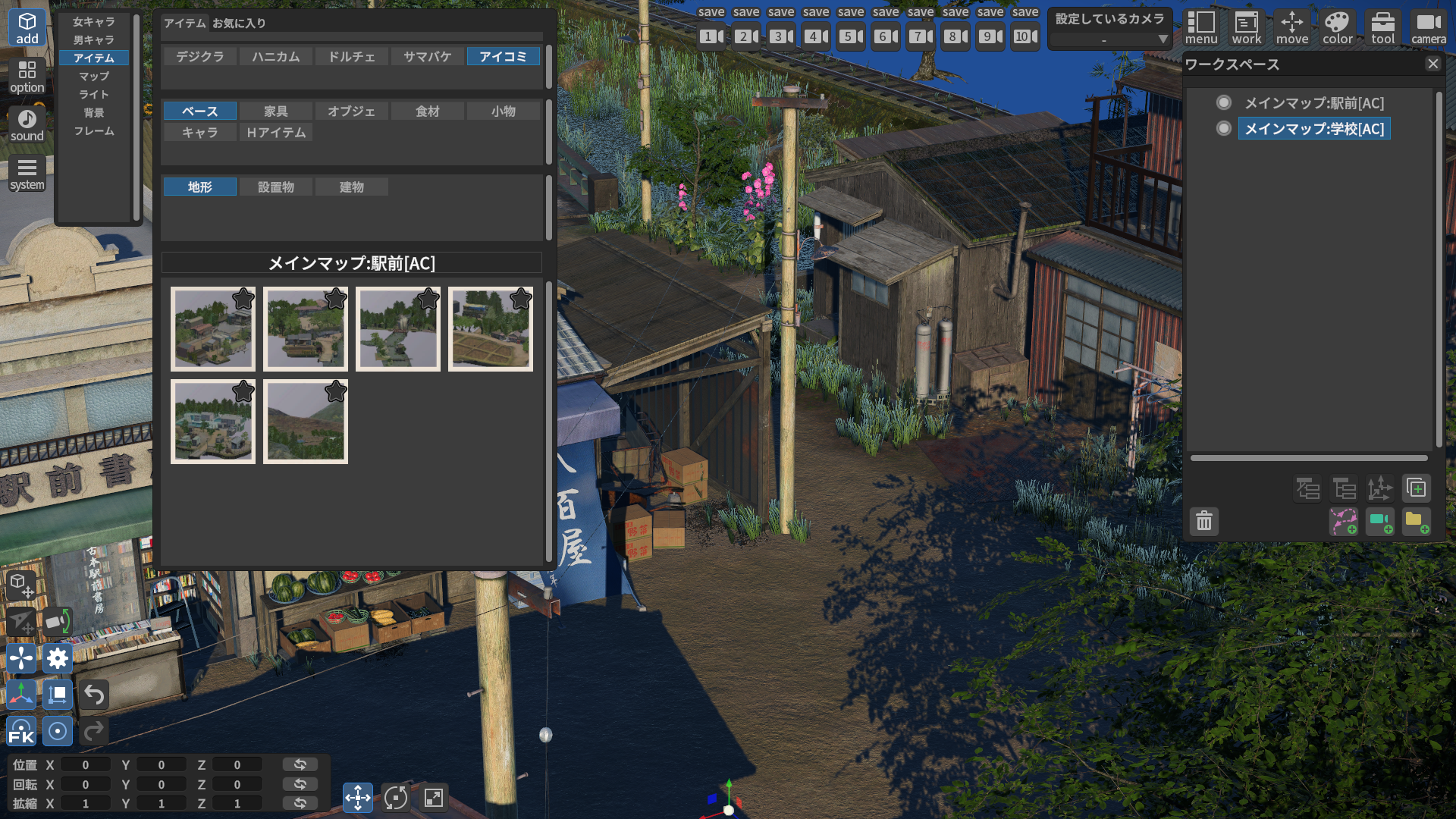The image size is (1456, 819).
Task: Toggle visibility circle for メインマップ:学校[AC]
Action: point(1223,128)
